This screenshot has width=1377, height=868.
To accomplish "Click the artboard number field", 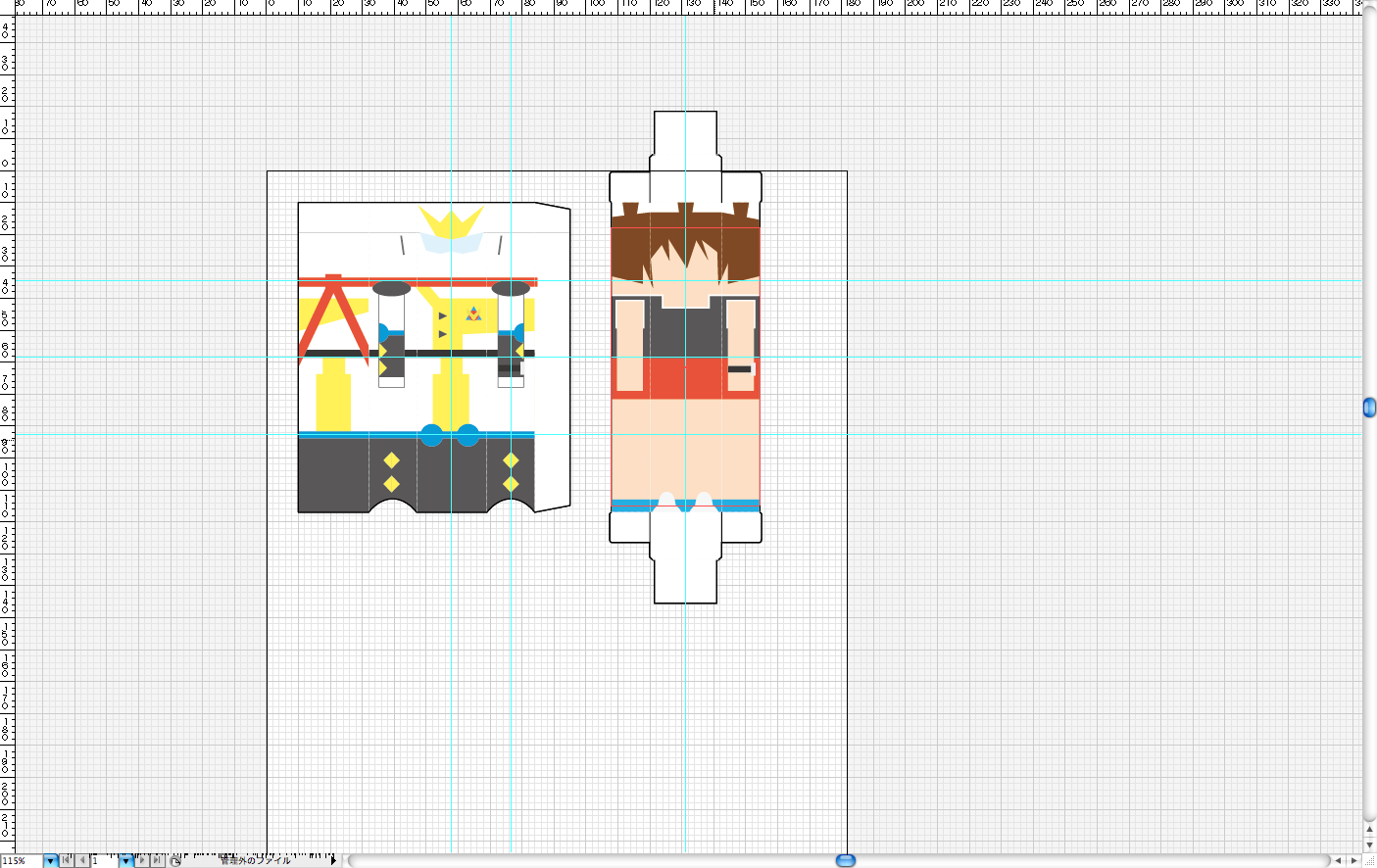I will pos(105,861).
